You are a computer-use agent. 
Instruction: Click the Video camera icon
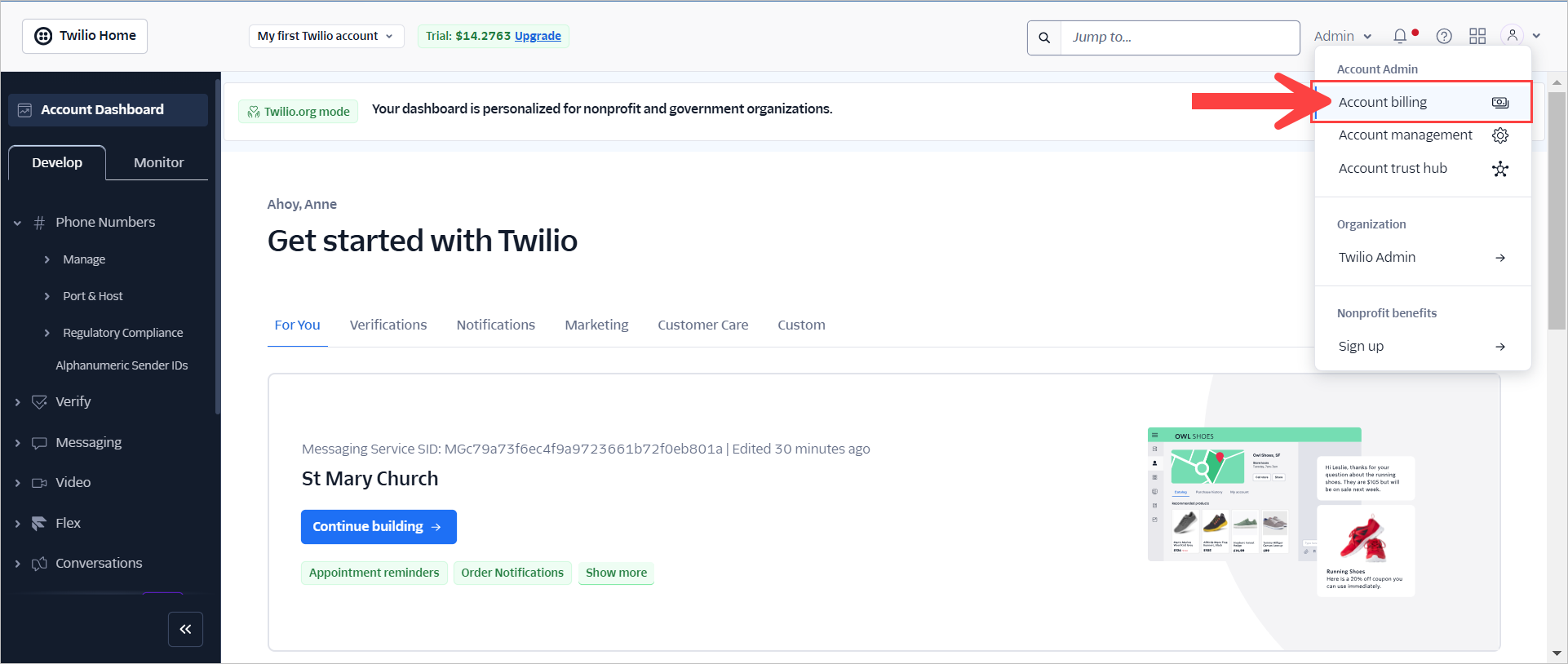(39, 483)
